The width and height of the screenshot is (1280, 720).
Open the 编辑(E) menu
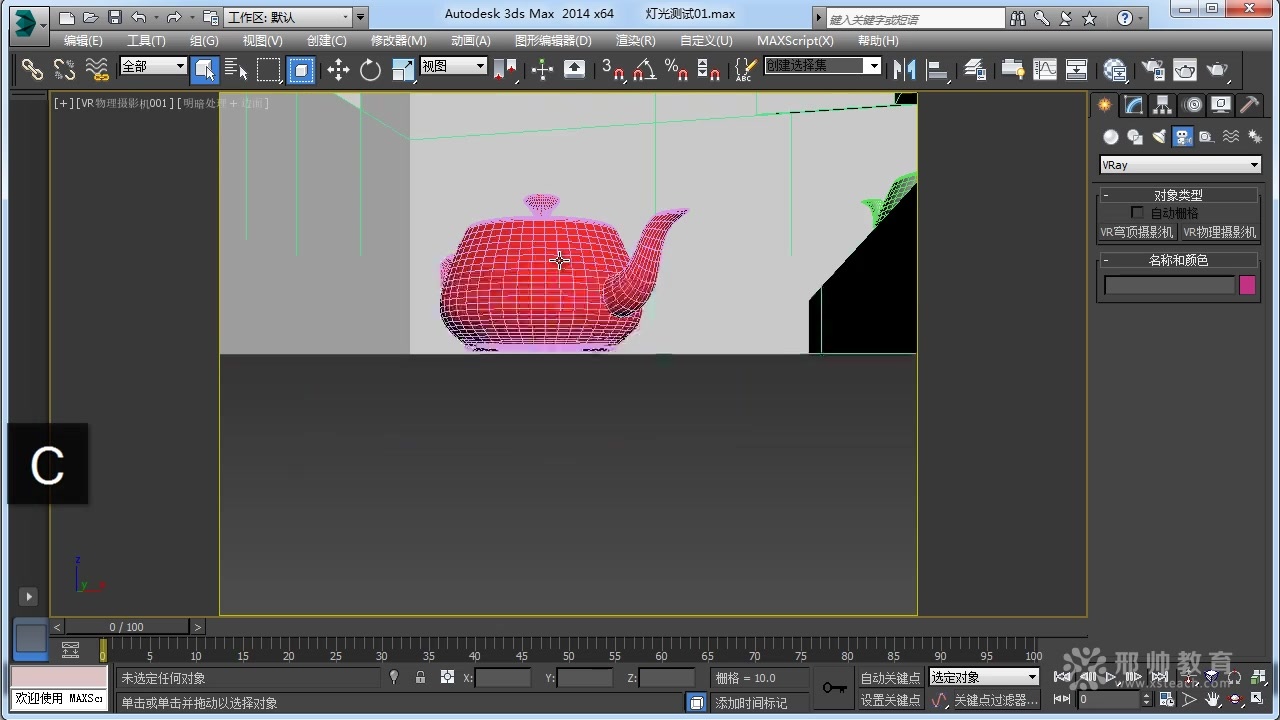[x=83, y=41]
